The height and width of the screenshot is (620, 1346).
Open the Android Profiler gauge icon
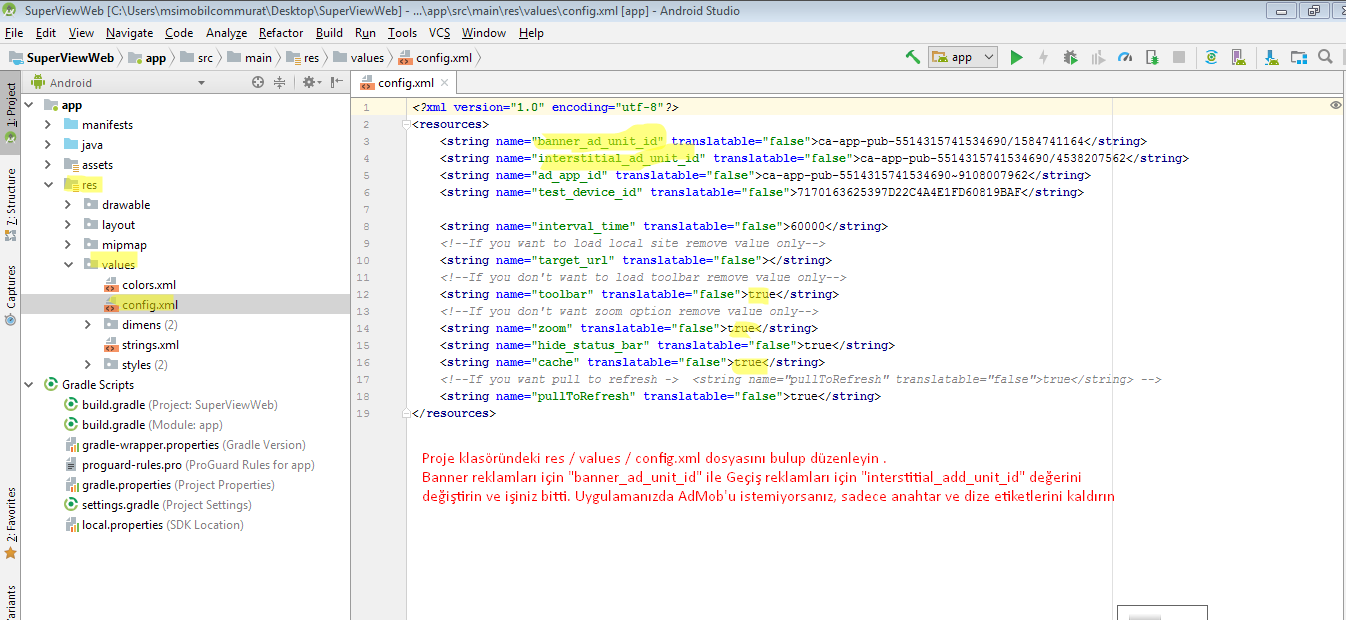coord(1125,57)
